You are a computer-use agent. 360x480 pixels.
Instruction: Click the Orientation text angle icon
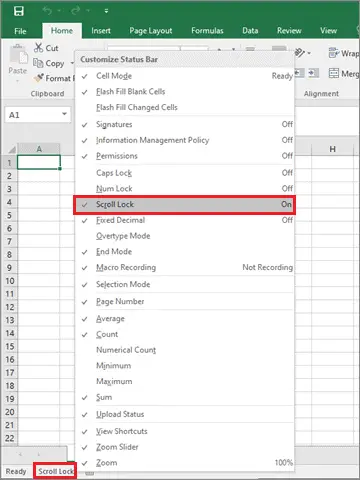coord(300,53)
